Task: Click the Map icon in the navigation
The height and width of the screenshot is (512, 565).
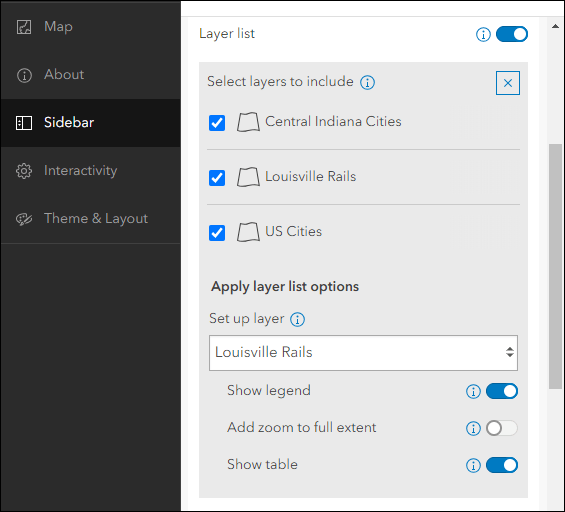Action: click(24, 27)
